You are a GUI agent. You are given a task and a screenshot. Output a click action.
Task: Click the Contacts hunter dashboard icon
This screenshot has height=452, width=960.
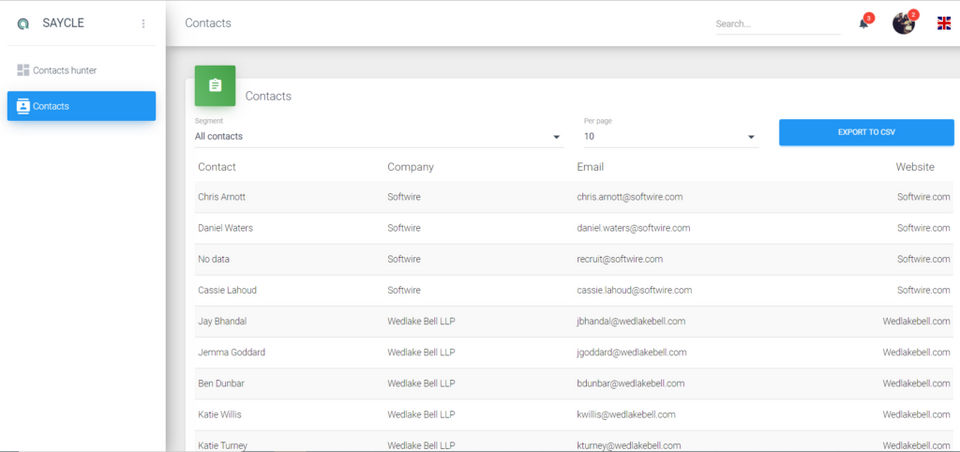(23, 70)
